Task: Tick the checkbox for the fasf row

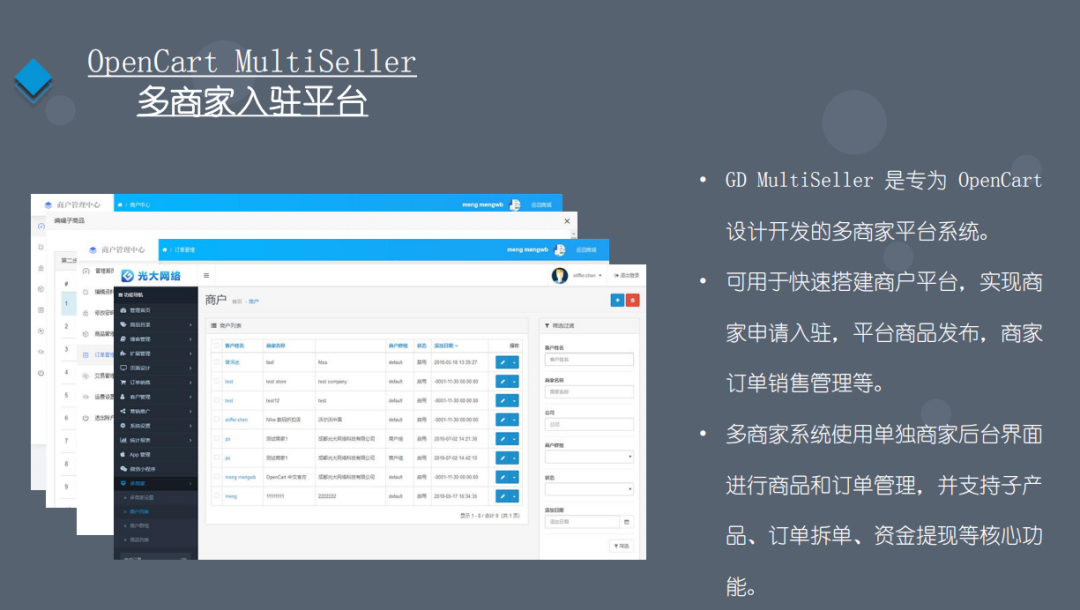Action: (x=217, y=362)
